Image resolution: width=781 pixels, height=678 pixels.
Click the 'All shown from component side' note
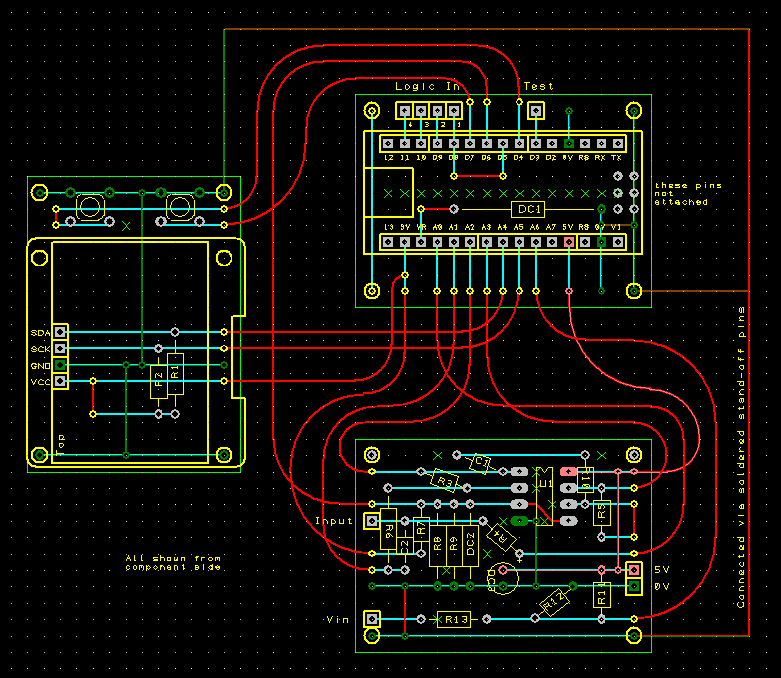(173, 562)
